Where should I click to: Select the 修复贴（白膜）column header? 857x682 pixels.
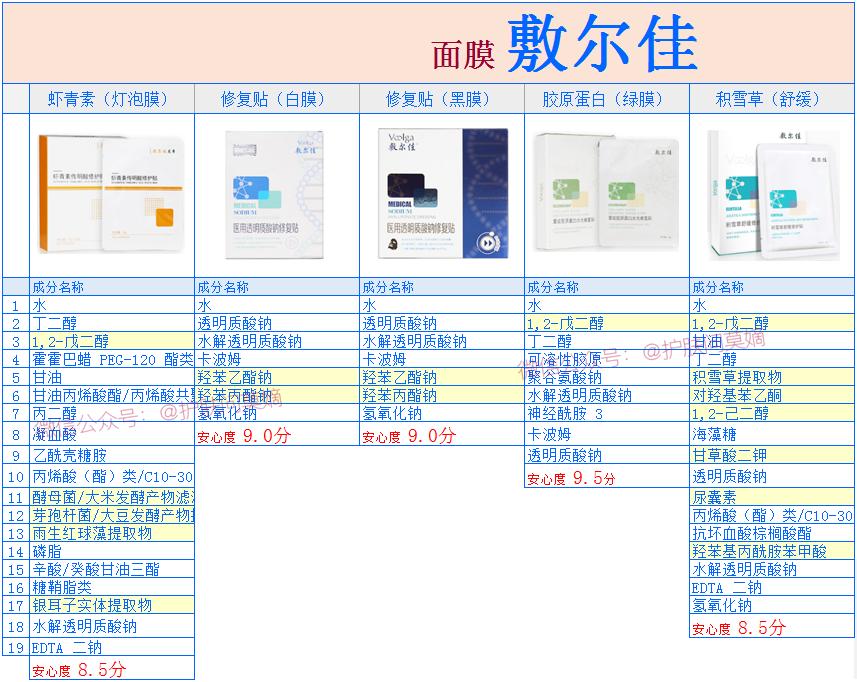pyautogui.click(x=277, y=99)
